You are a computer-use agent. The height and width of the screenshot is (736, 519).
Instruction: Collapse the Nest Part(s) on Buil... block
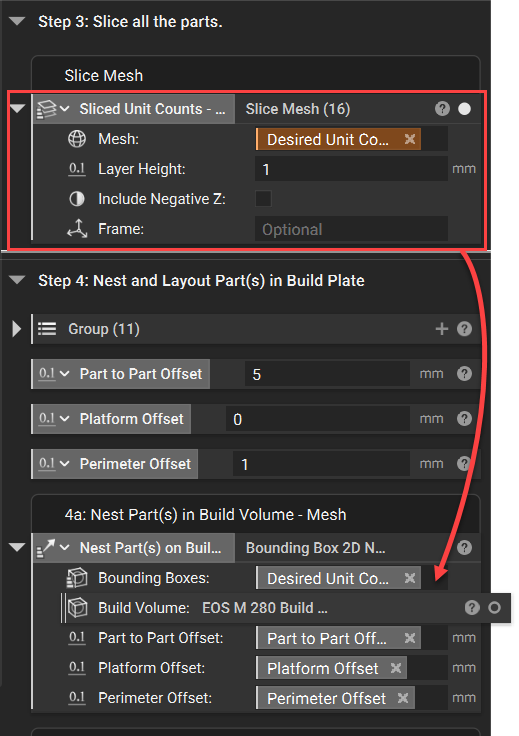tap(17, 547)
